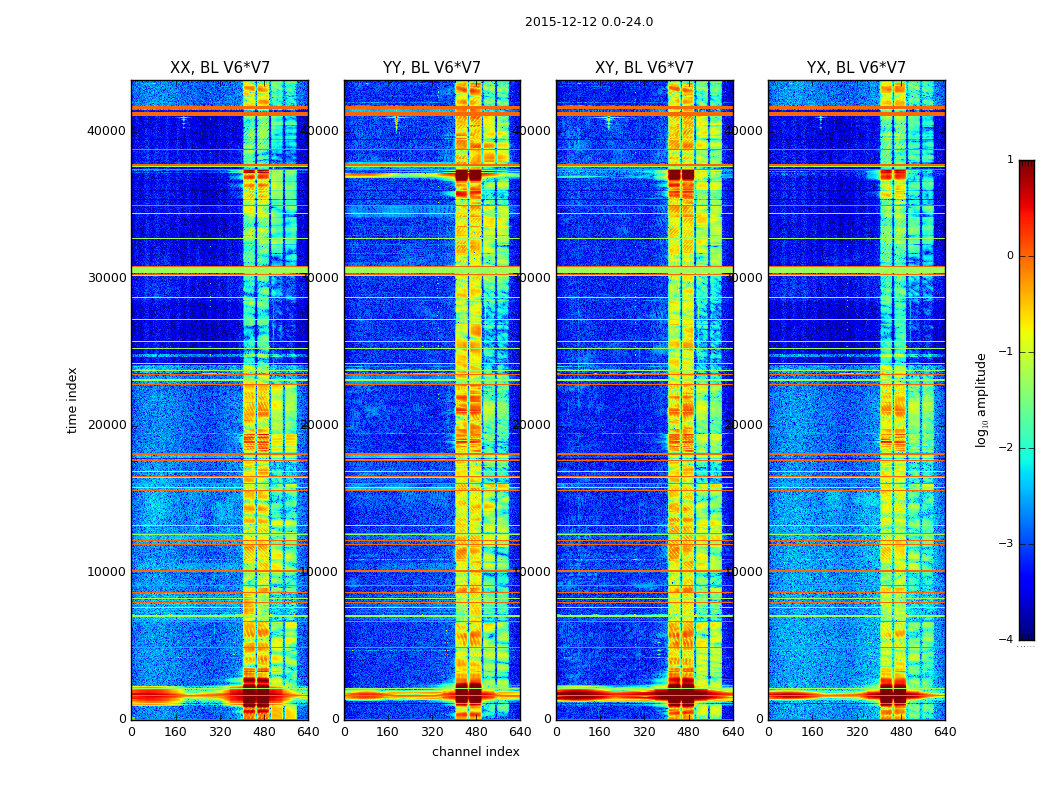The image size is (1050, 800).
Task: Click colorbar tick label "−2"
Action: pyautogui.click(x=1006, y=447)
